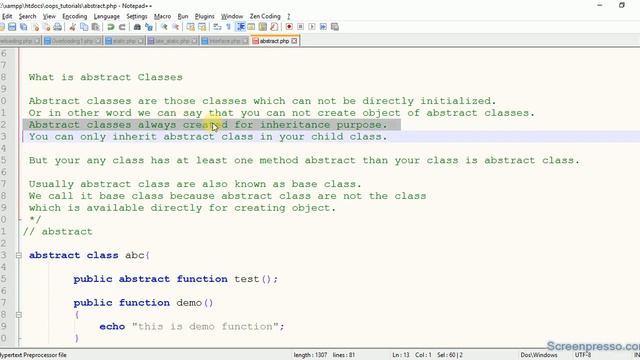Close the interface.php tab
640x360 pixels.
245,41
